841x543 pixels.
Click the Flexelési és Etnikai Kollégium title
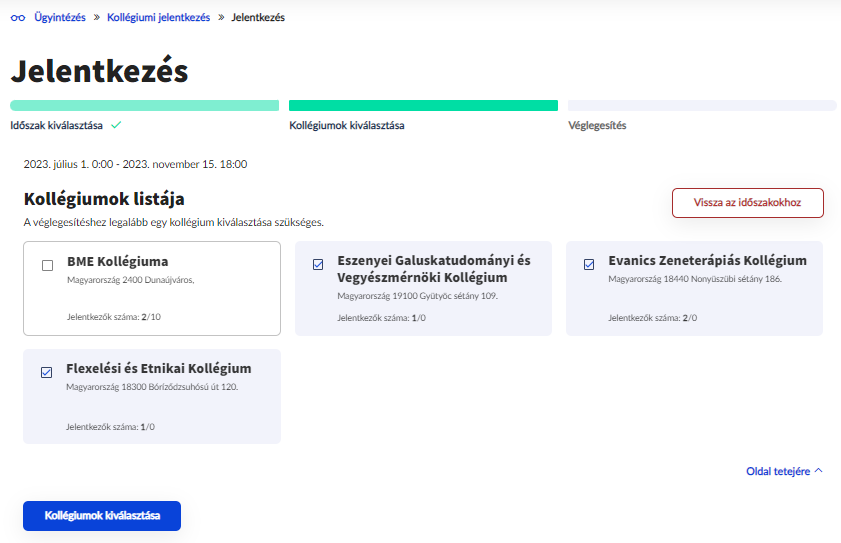[158, 369]
